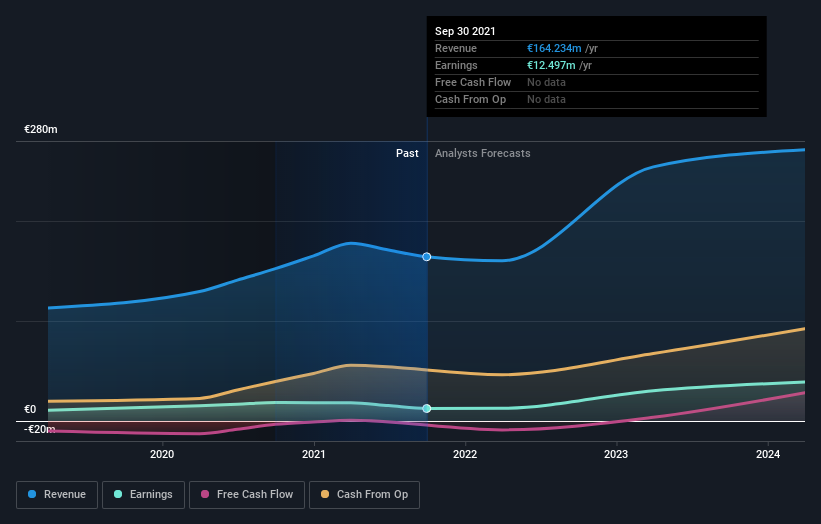Click the Analysts Forecasts label
Screen dimensions: 821x524
point(482,153)
